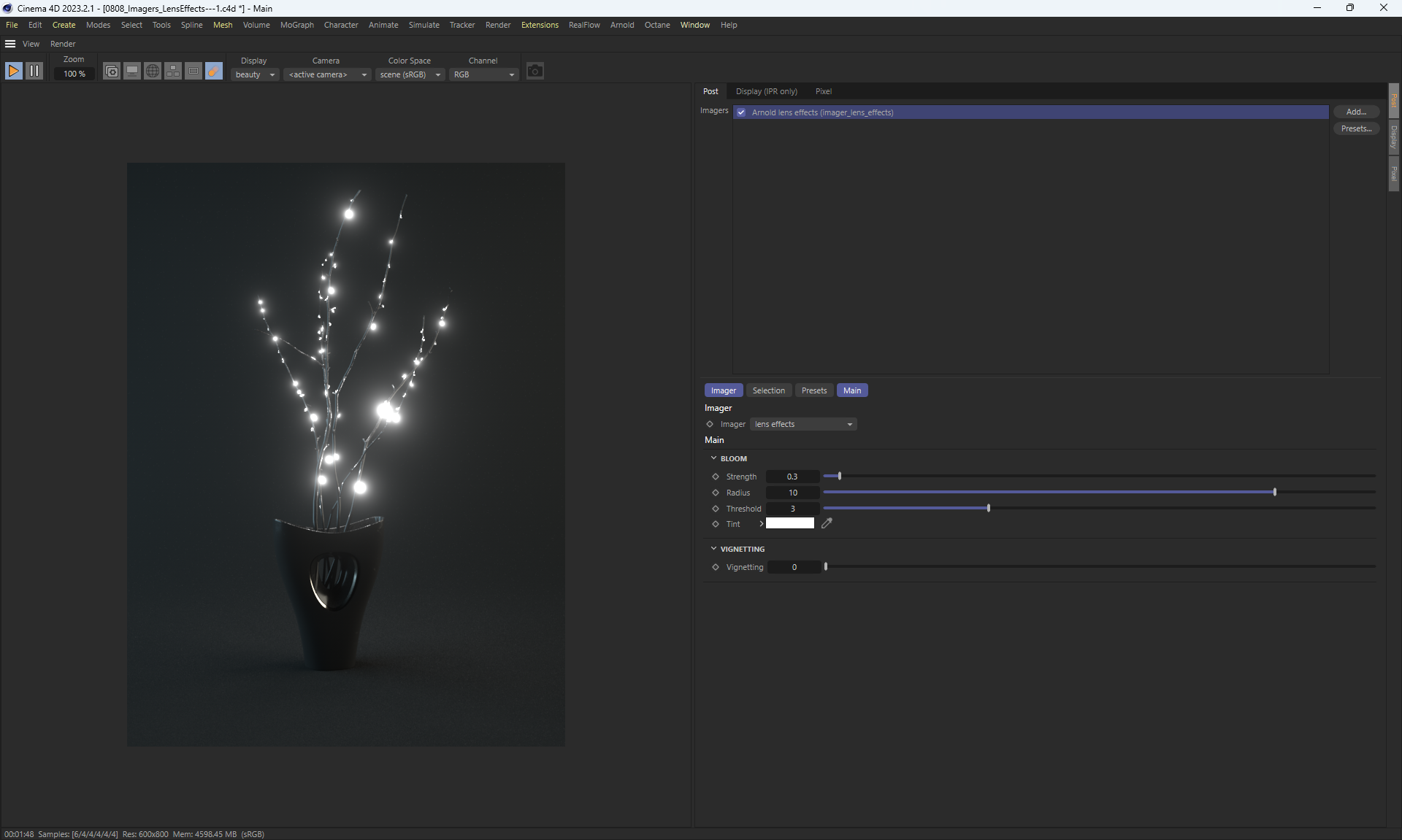Screen dimensions: 1402x840
Task: Disable the Arnold lens effects imager checkbox
Action: tap(741, 112)
